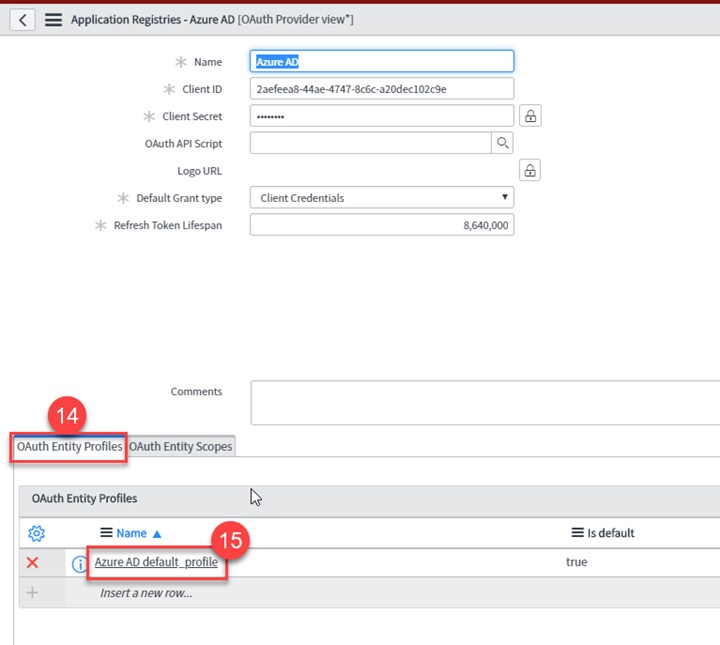Focus the OAuth API Script field
The height and width of the screenshot is (645, 720).
tap(371, 143)
